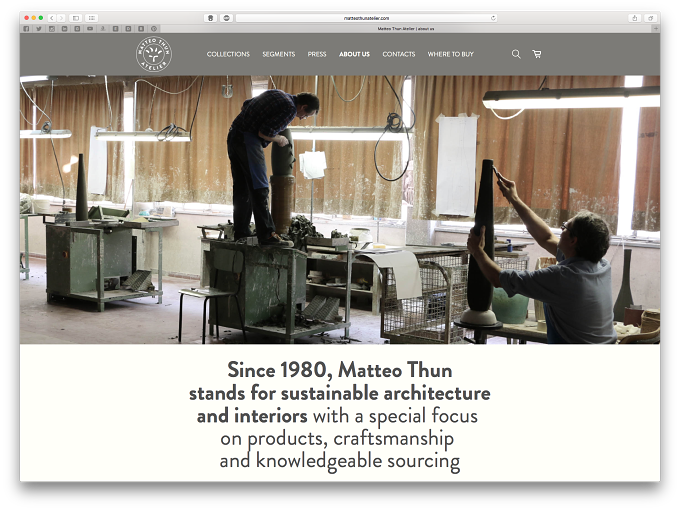Open the Instagram pinned tab
The image size is (680, 510).
pyautogui.click(x=52, y=29)
